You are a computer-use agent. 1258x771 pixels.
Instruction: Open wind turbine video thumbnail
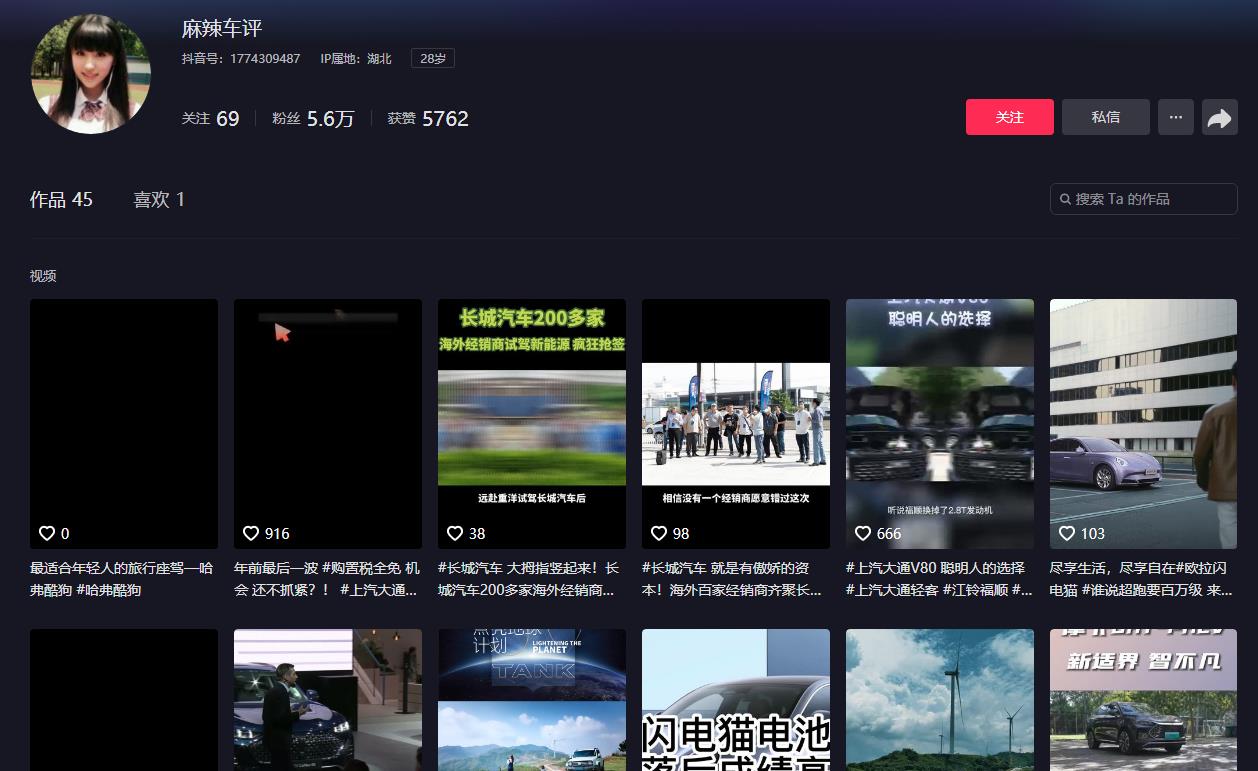click(940, 700)
